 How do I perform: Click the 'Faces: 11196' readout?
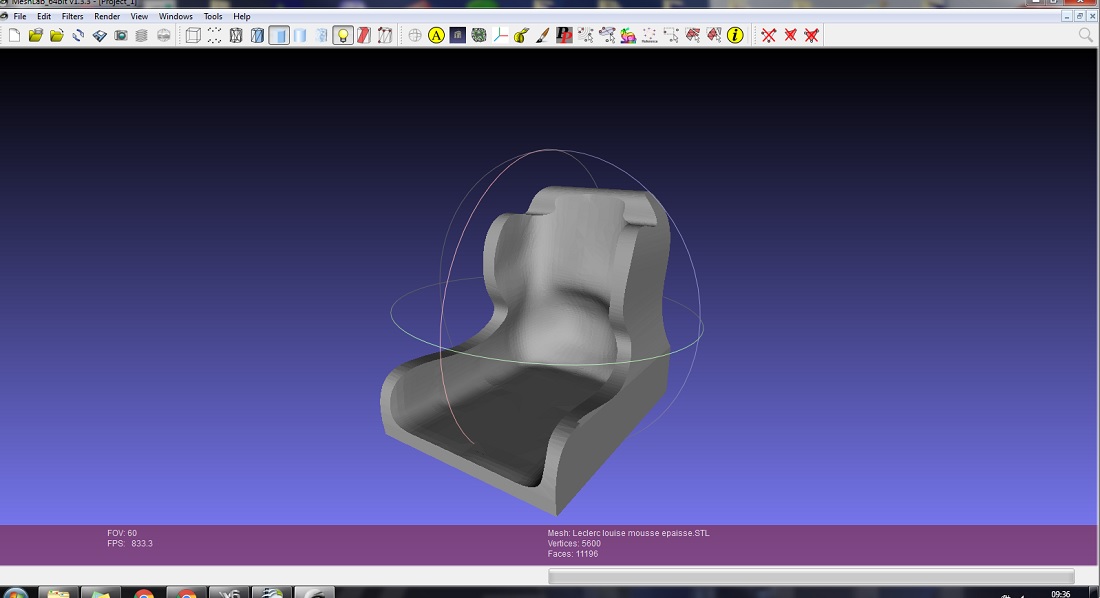(x=572, y=554)
